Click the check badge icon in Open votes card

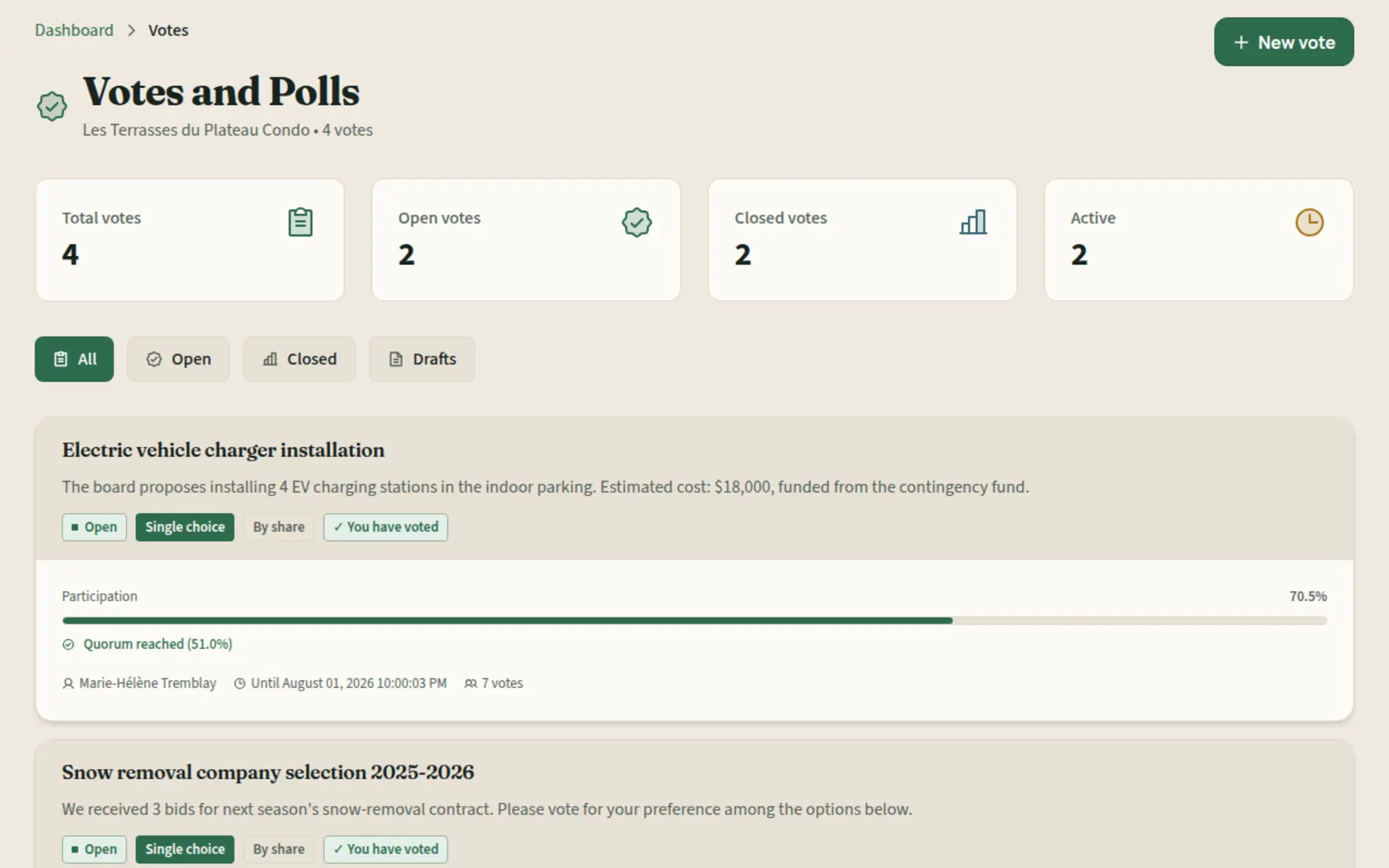click(x=637, y=222)
